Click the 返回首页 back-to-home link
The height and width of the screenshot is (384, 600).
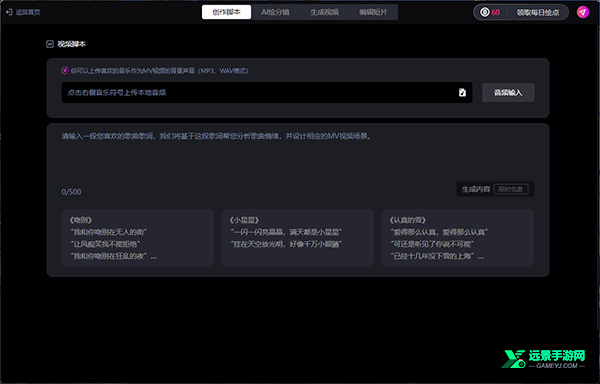(23, 12)
